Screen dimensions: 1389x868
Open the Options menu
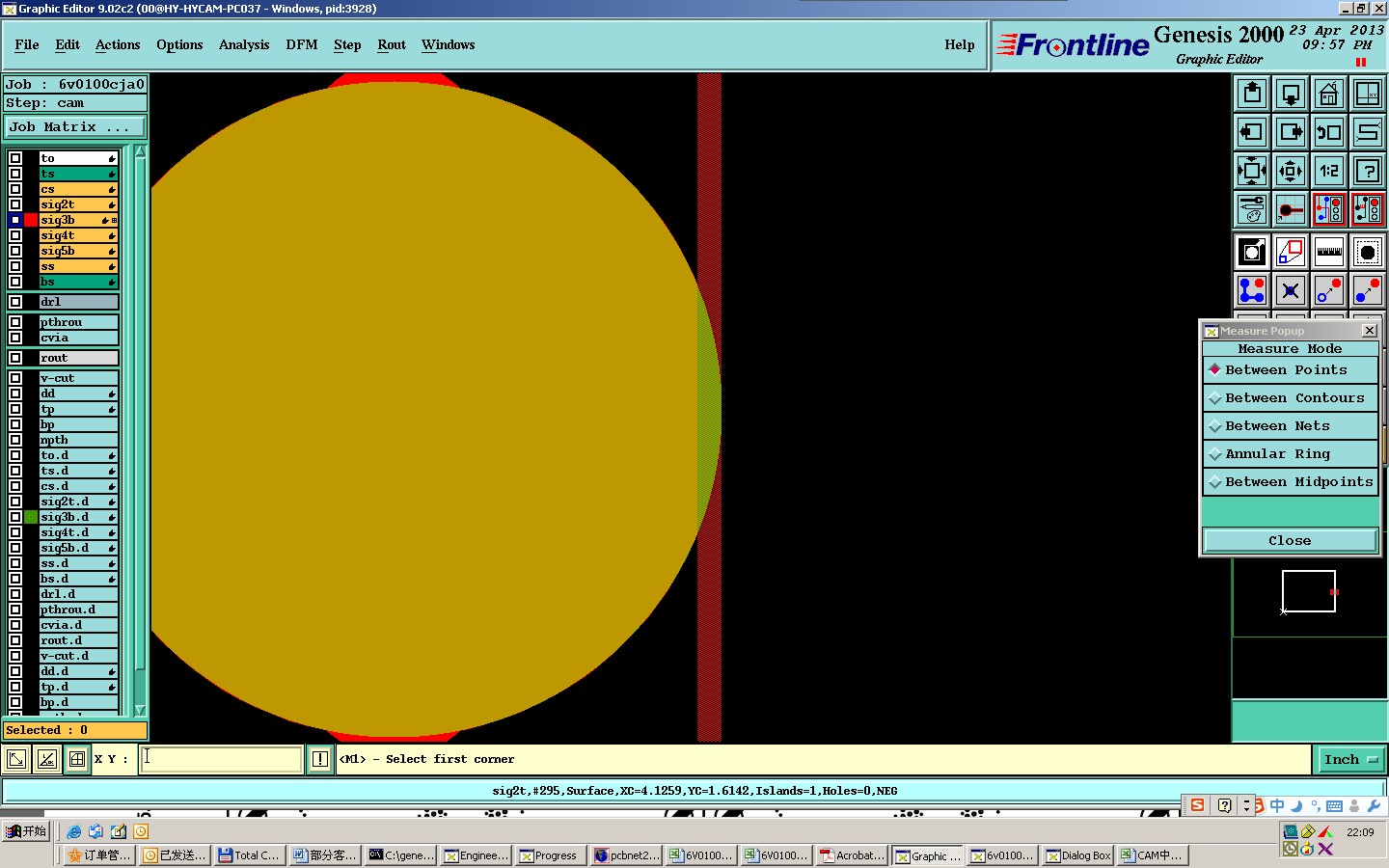coord(179,44)
